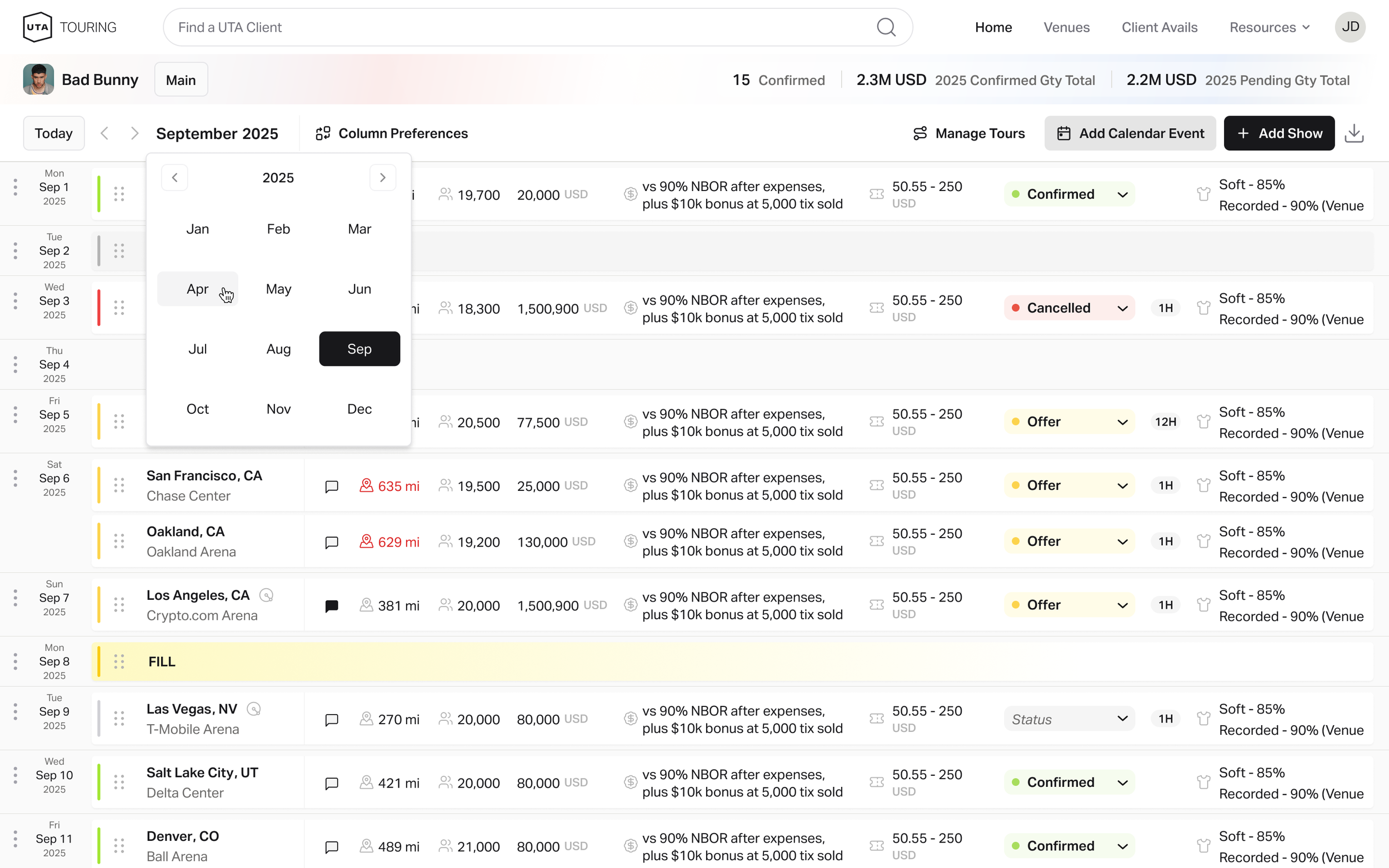The height and width of the screenshot is (868, 1389).
Task: Open the filled comment icon for Los Angeles
Action: pos(331,606)
